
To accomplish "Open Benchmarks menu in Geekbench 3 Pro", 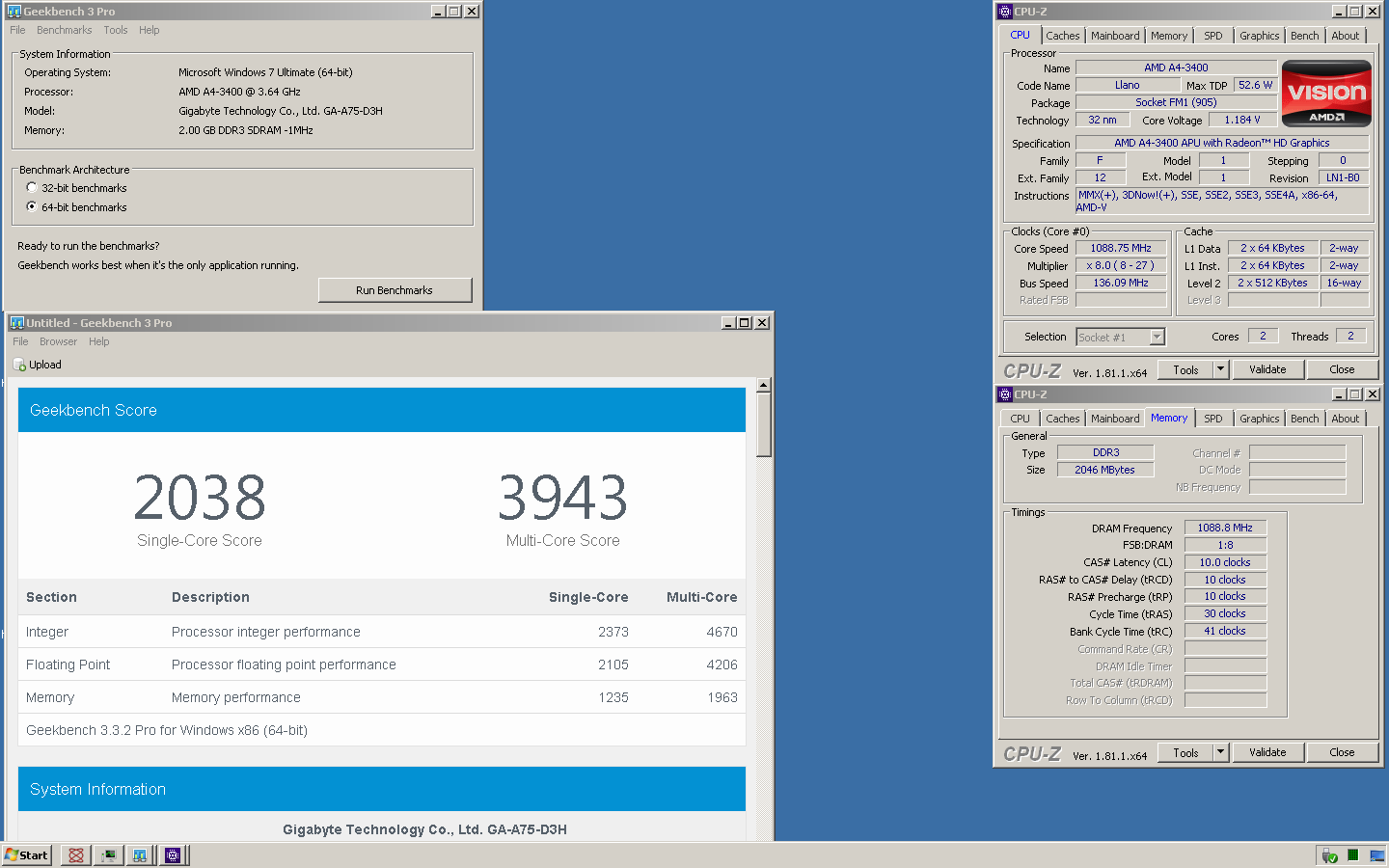I will [x=64, y=30].
